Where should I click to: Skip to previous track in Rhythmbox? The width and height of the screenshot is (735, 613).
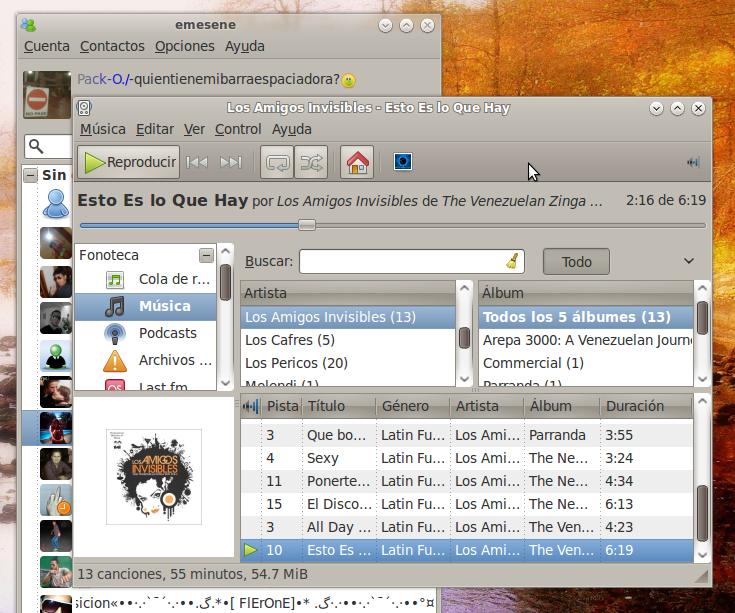197,162
